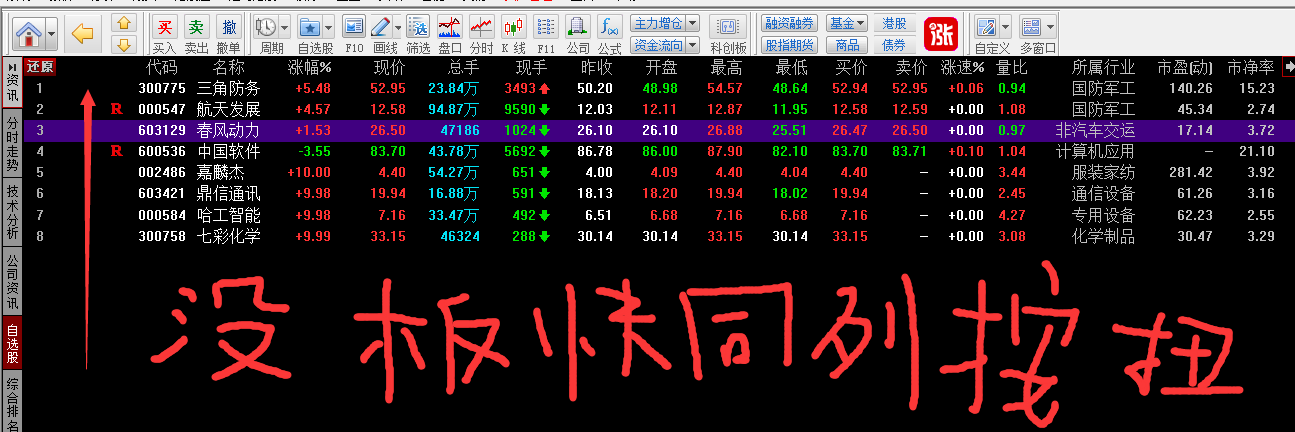The height and width of the screenshot is (432, 1295).
Task: Expand the 周期 dropdown arrow
Action: pyautogui.click(x=286, y=27)
